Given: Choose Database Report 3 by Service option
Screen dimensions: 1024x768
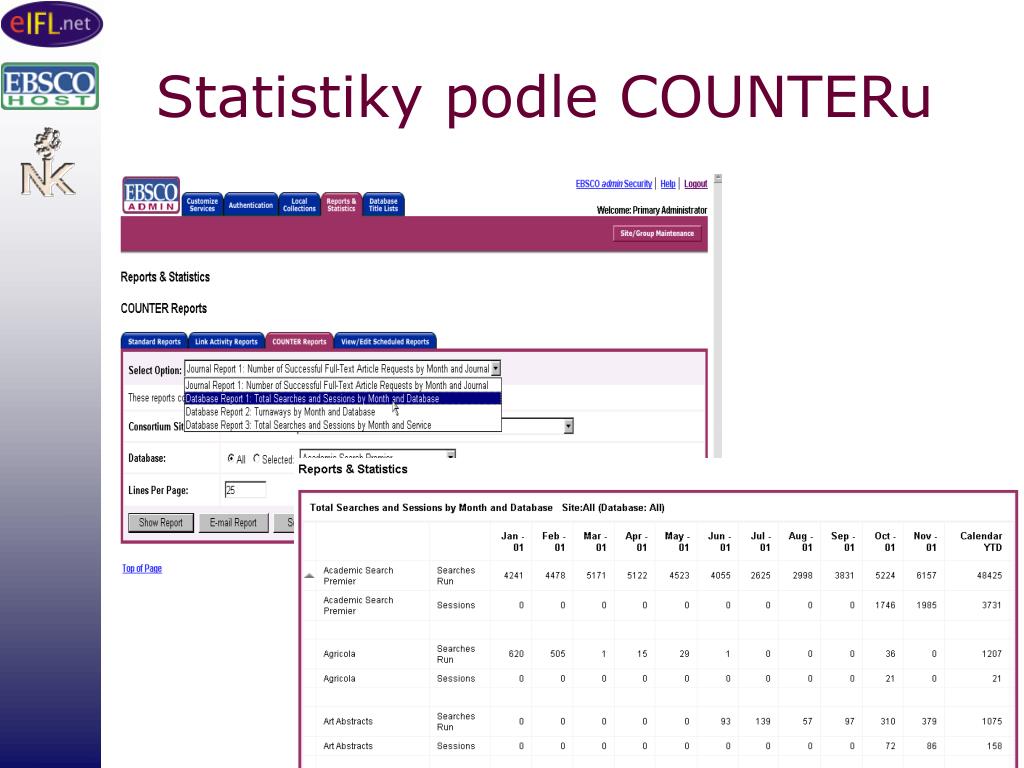Looking at the screenshot, I should point(342,425).
